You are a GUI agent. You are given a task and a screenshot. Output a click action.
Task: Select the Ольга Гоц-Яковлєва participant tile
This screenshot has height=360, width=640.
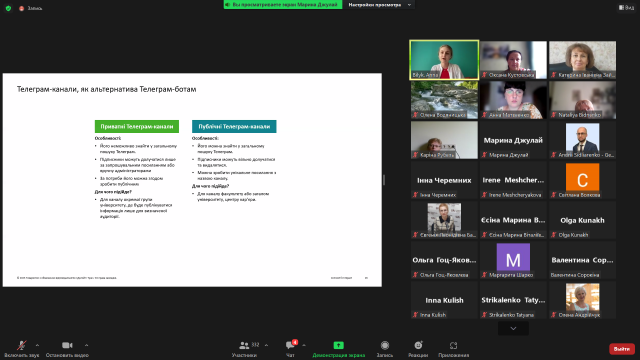[444, 260]
